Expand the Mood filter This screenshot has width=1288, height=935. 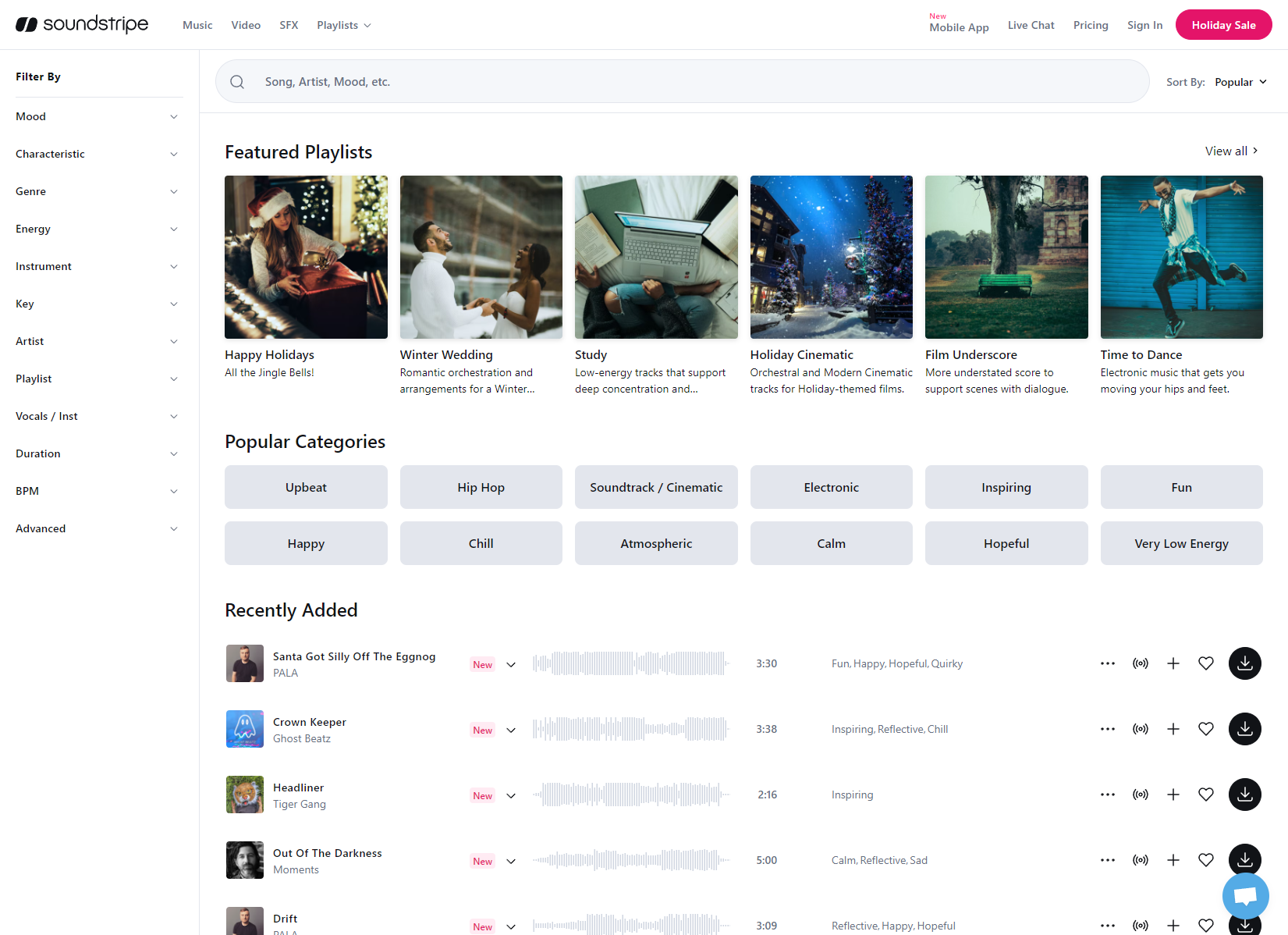coord(98,116)
